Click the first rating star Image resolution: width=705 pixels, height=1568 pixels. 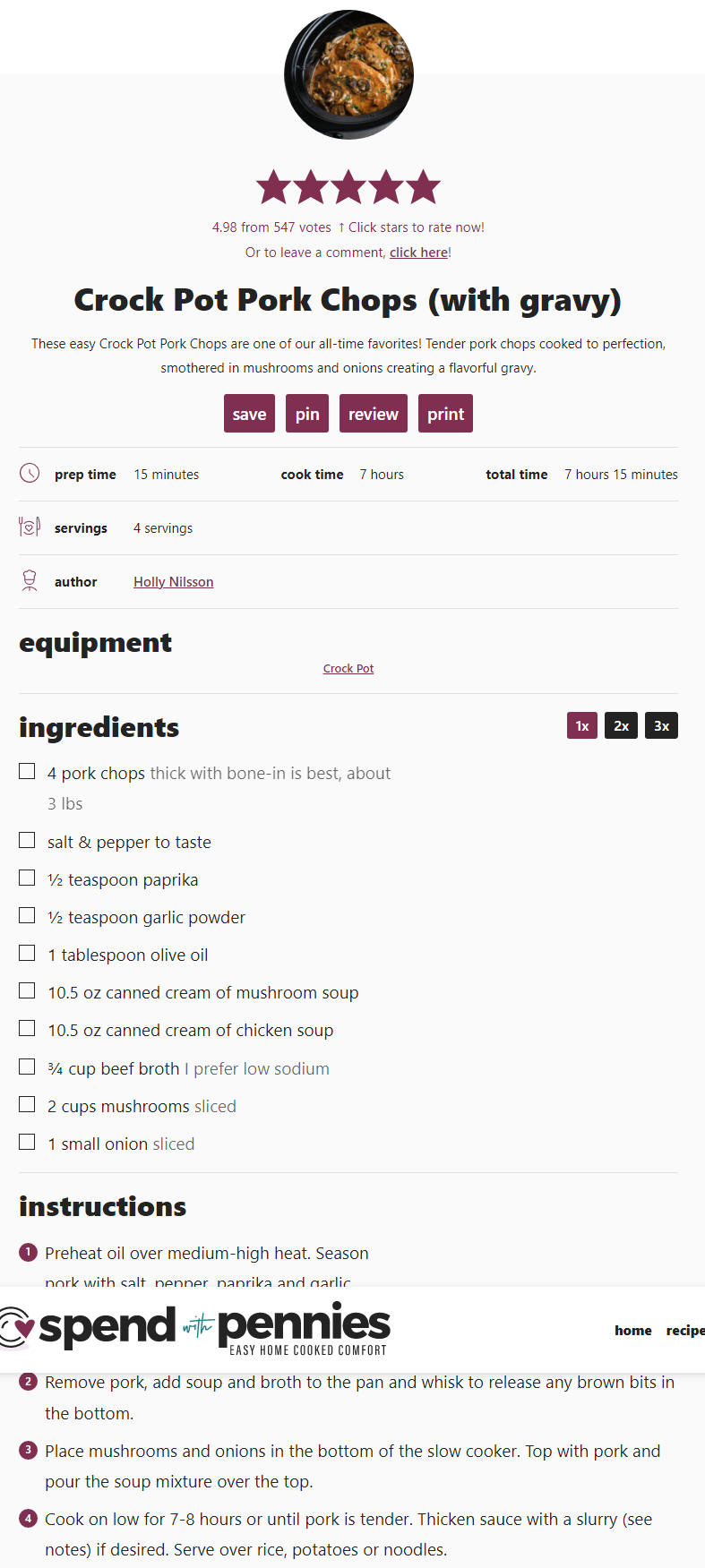(x=273, y=187)
